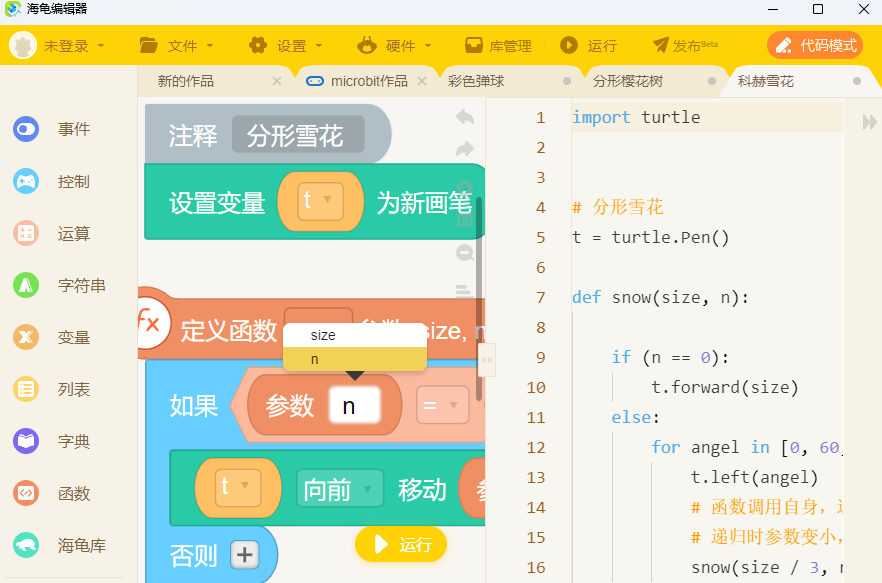The height and width of the screenshot is (583, 882).
Task: Click the redo arrow in block workspace
Action: (465, 149)
